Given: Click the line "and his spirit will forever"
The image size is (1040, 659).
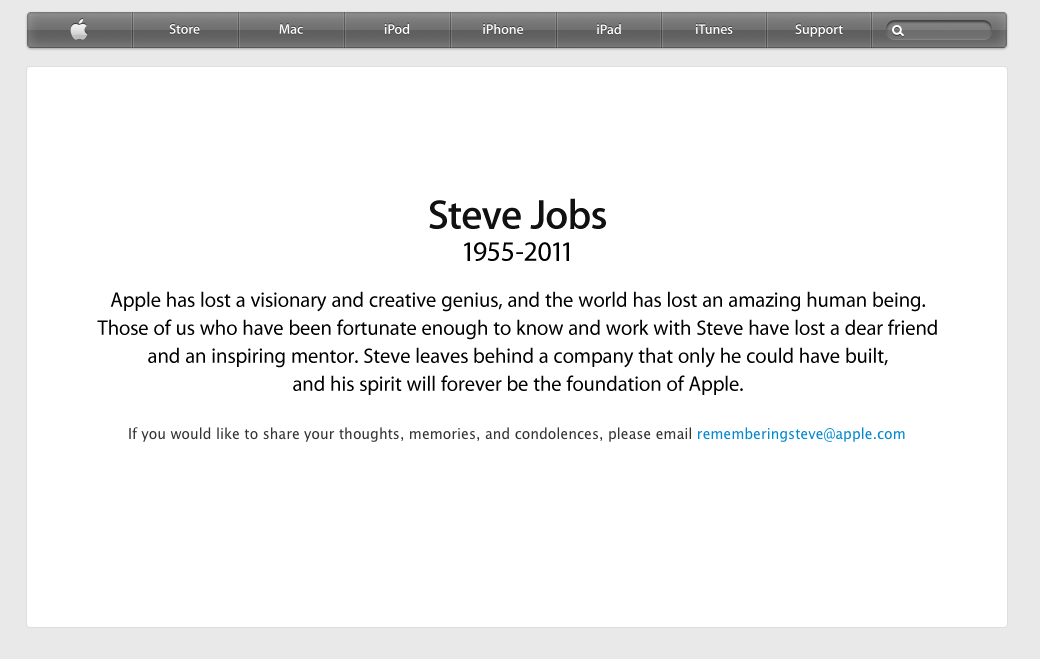Looking at the screenshot, I should pyautogui.click(x=518, y=385).
